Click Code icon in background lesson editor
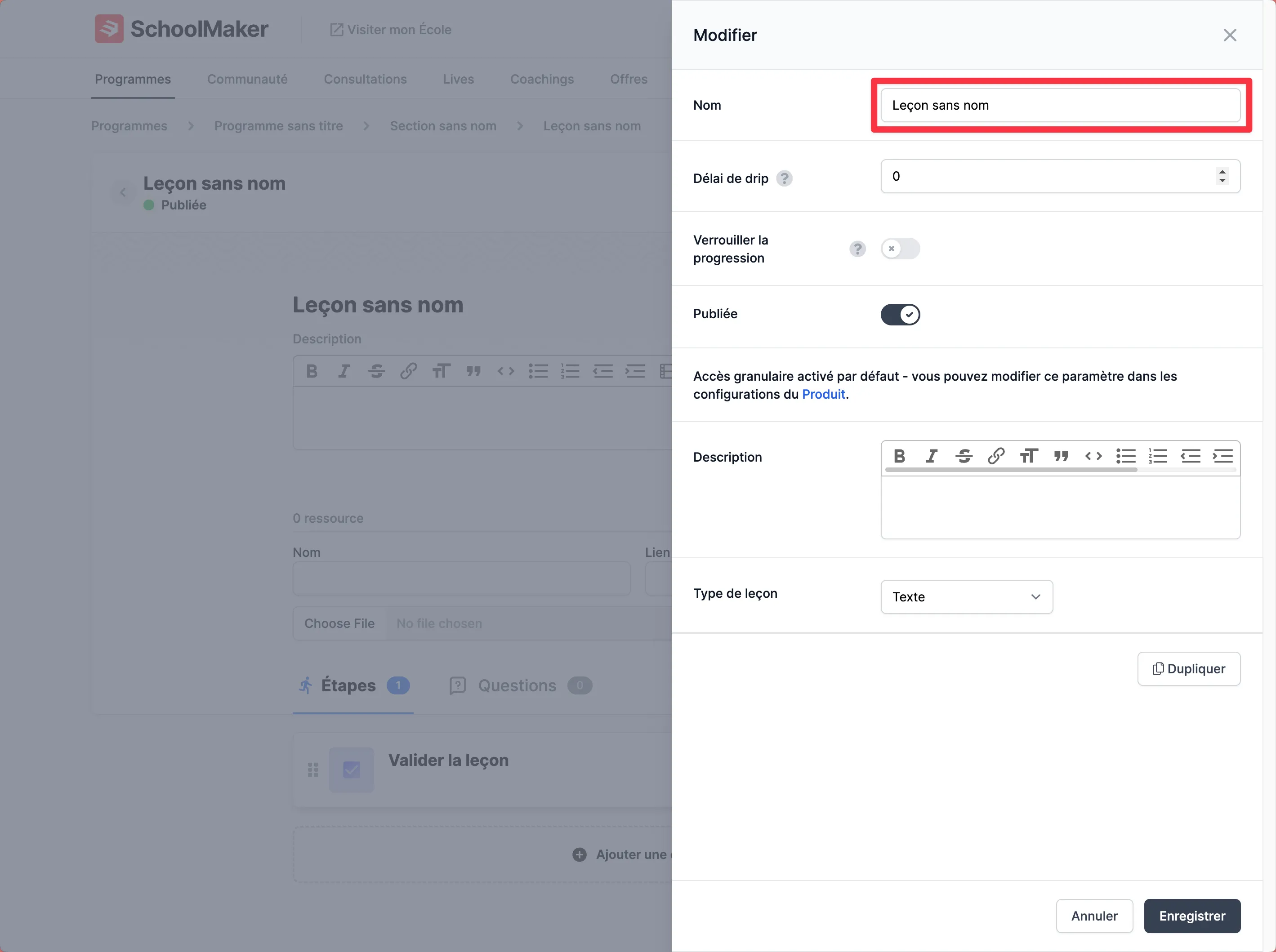Viewport: 1276px width, 952px height. tap(506, 371)
